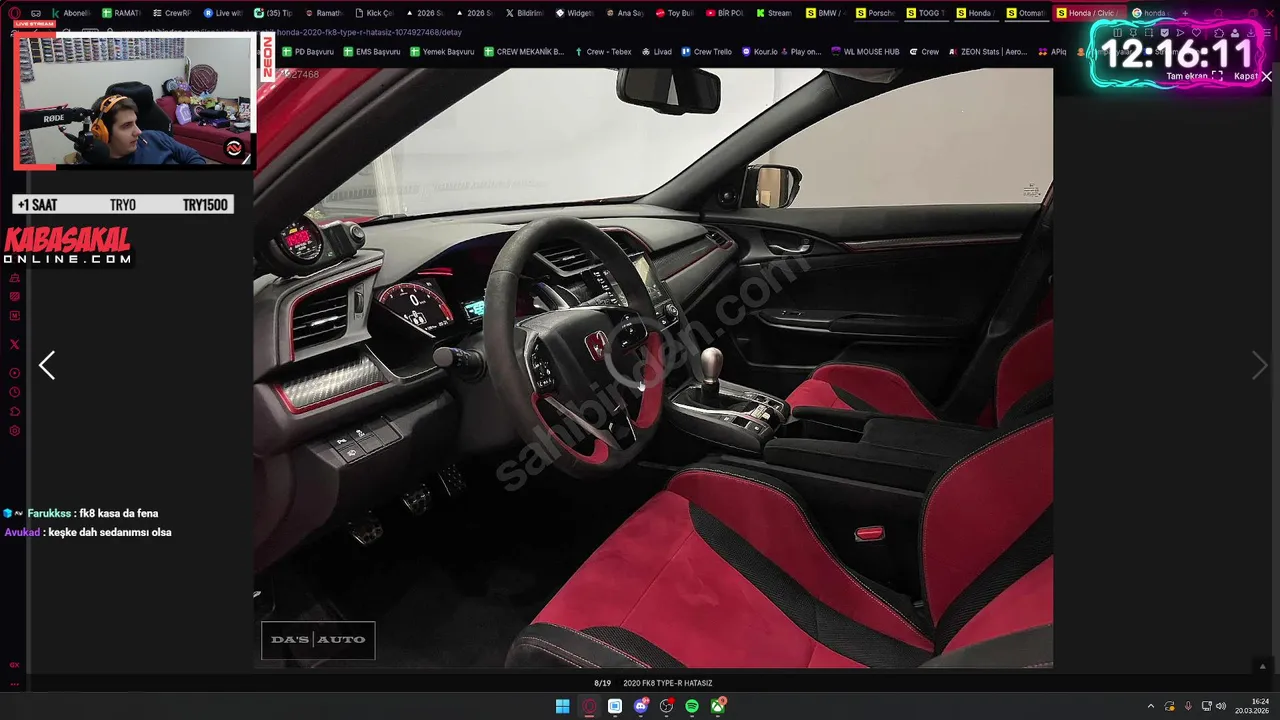Open Opera GX in taskbar

point(589,706)
